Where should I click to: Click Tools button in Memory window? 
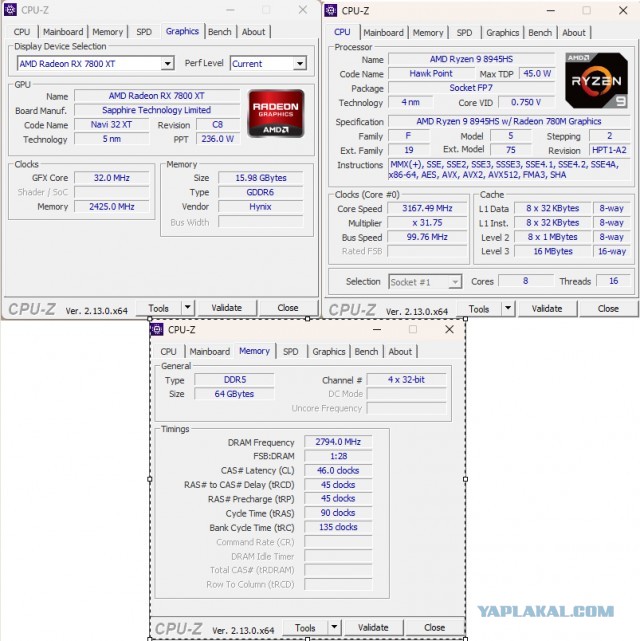coord(305,628)
